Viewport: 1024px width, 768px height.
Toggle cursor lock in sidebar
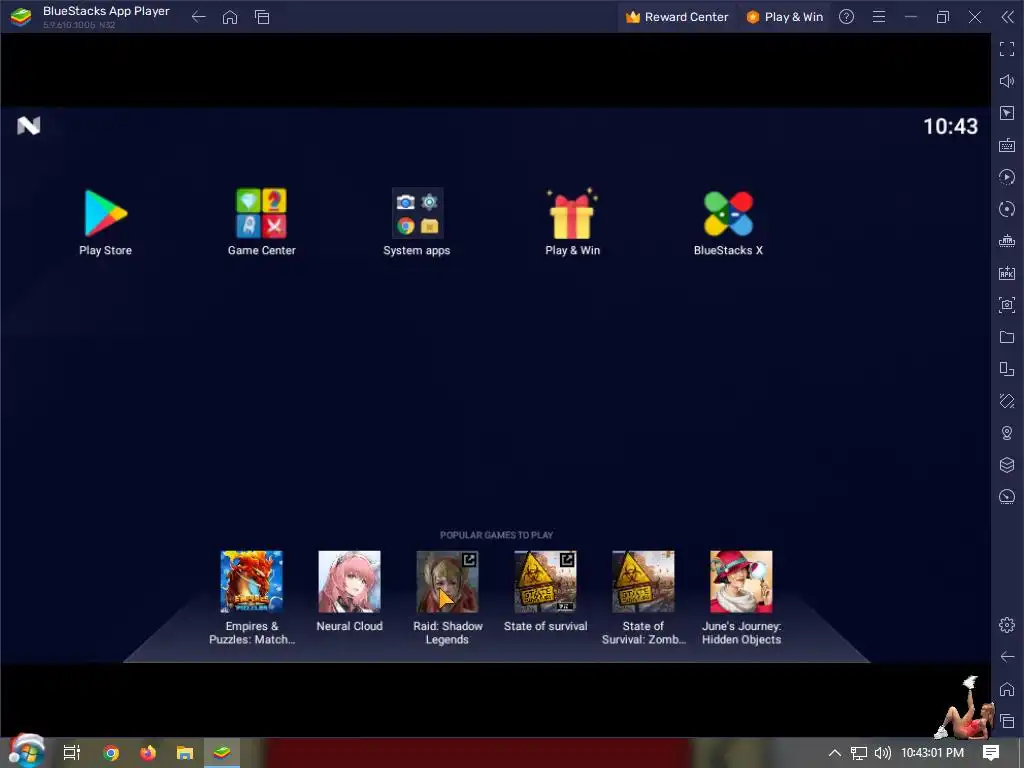pos(1007,113)
